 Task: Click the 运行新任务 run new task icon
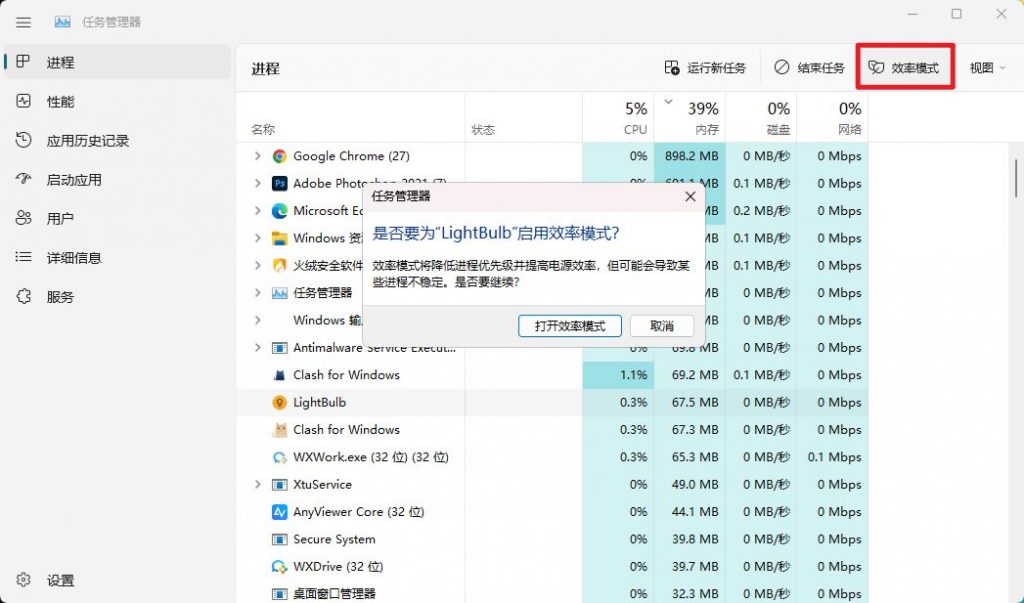coord(672,67)
